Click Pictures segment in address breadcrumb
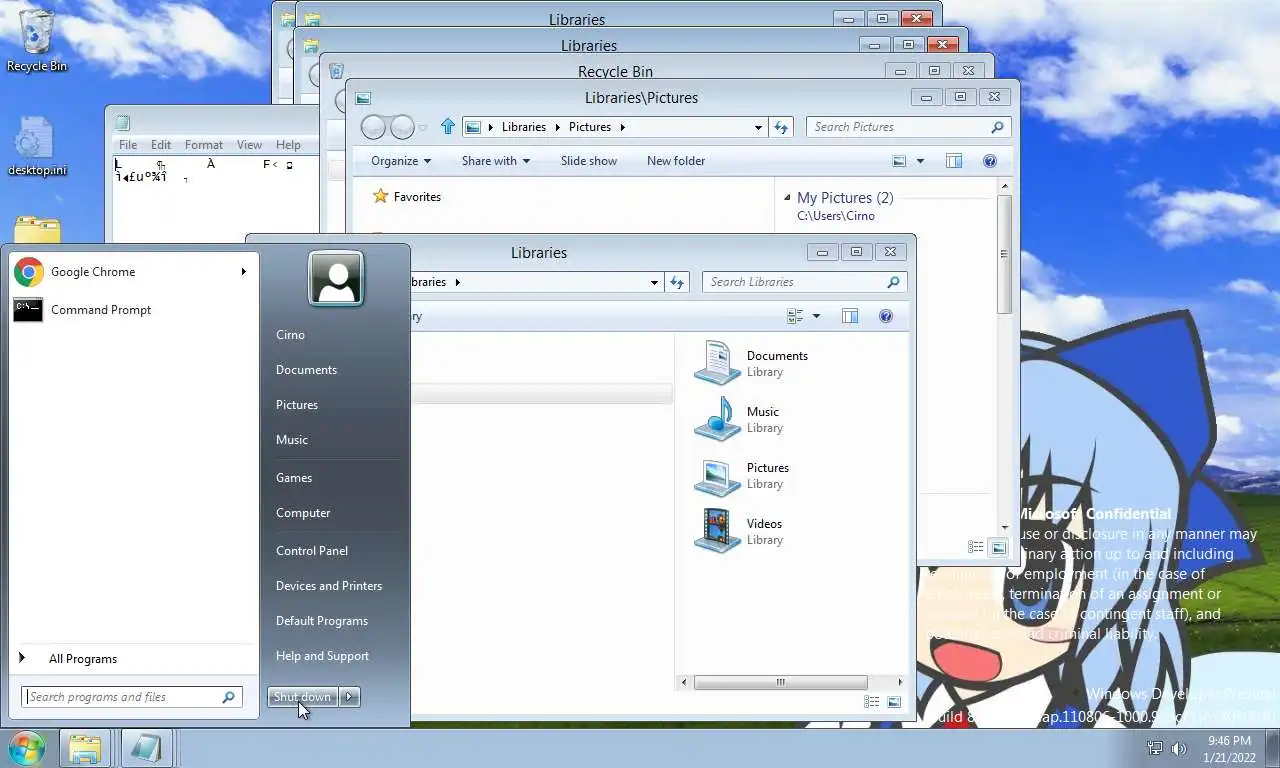The height and width of the screenshot is (768, 1280). (590, 127)
